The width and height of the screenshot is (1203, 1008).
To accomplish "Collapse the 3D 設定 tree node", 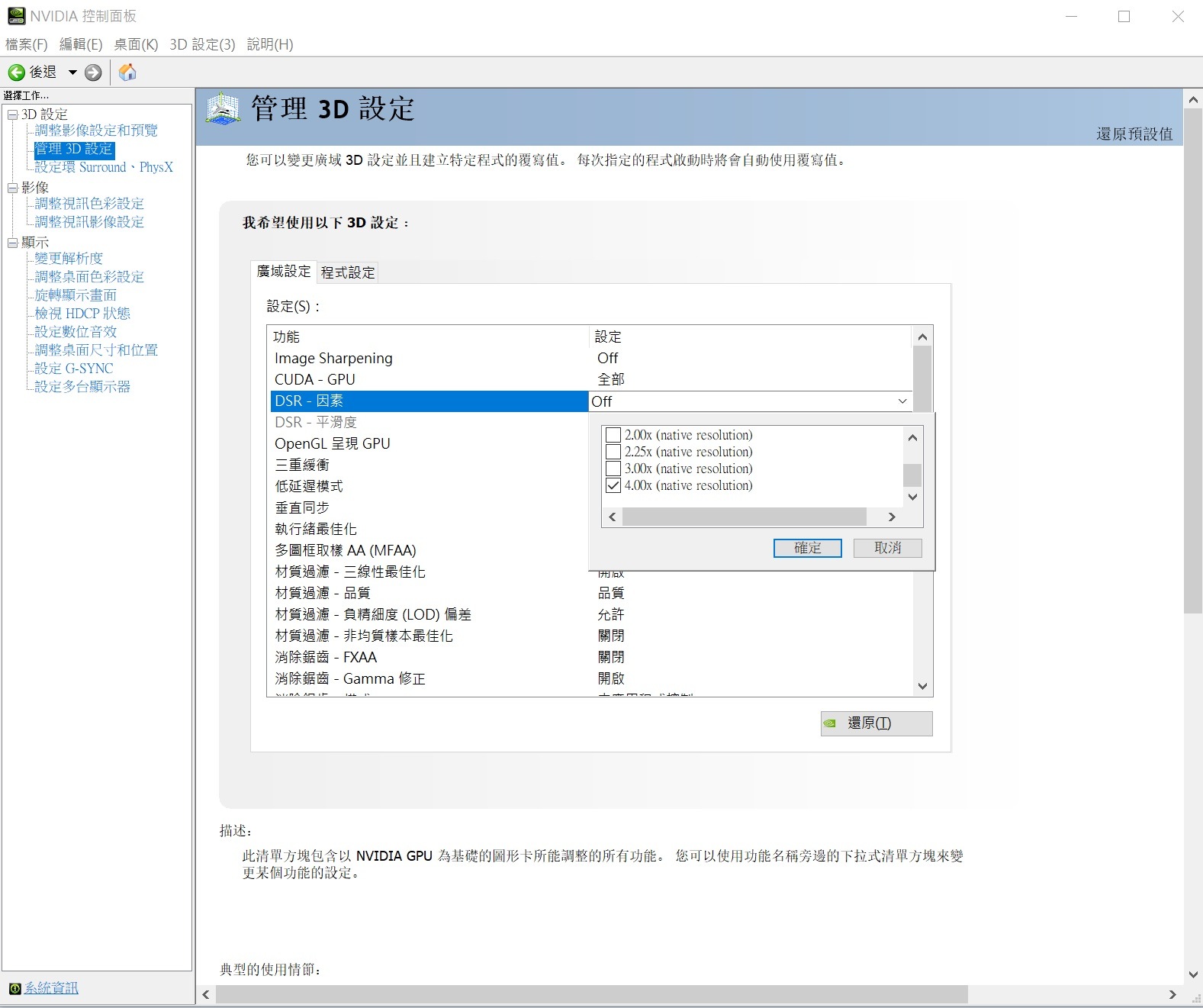I will click(x=12, y=114).
